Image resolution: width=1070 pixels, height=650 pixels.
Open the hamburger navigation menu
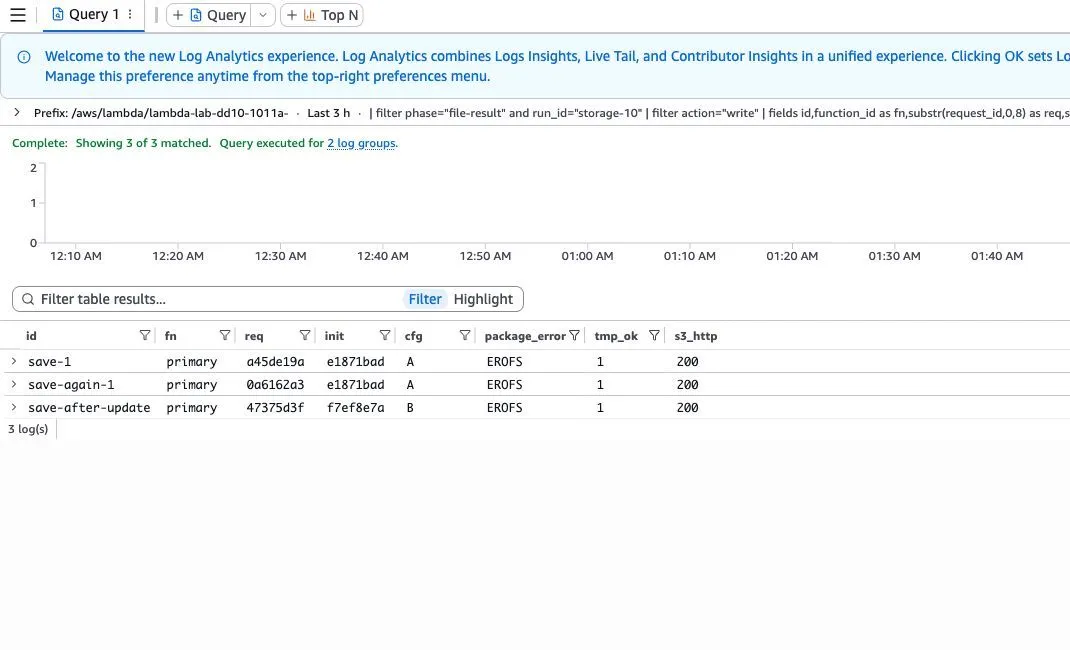(18, 15)
